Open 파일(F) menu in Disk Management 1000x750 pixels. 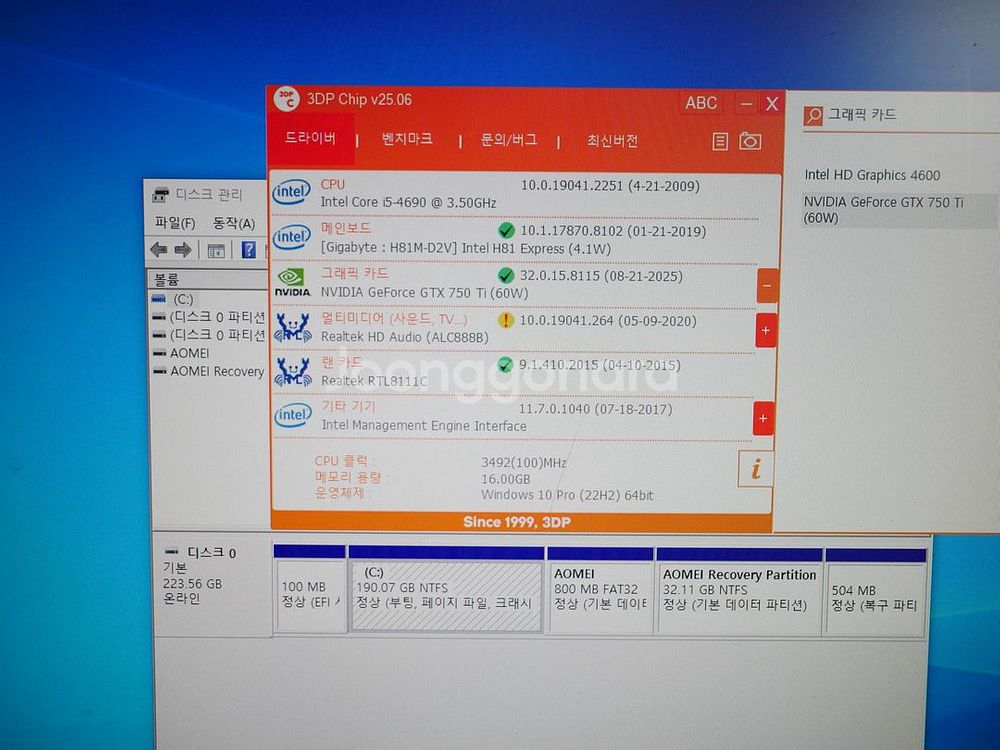pos(175,223)
